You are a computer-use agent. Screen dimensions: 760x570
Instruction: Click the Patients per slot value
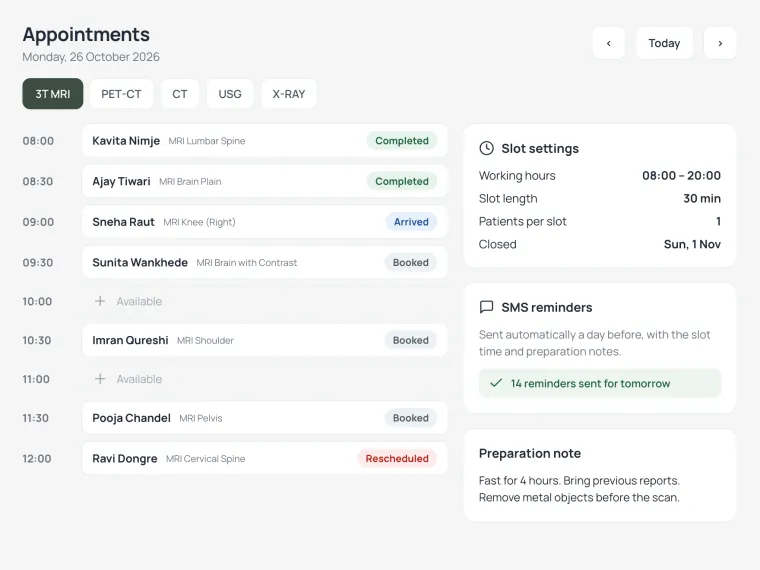coord(718,222)
